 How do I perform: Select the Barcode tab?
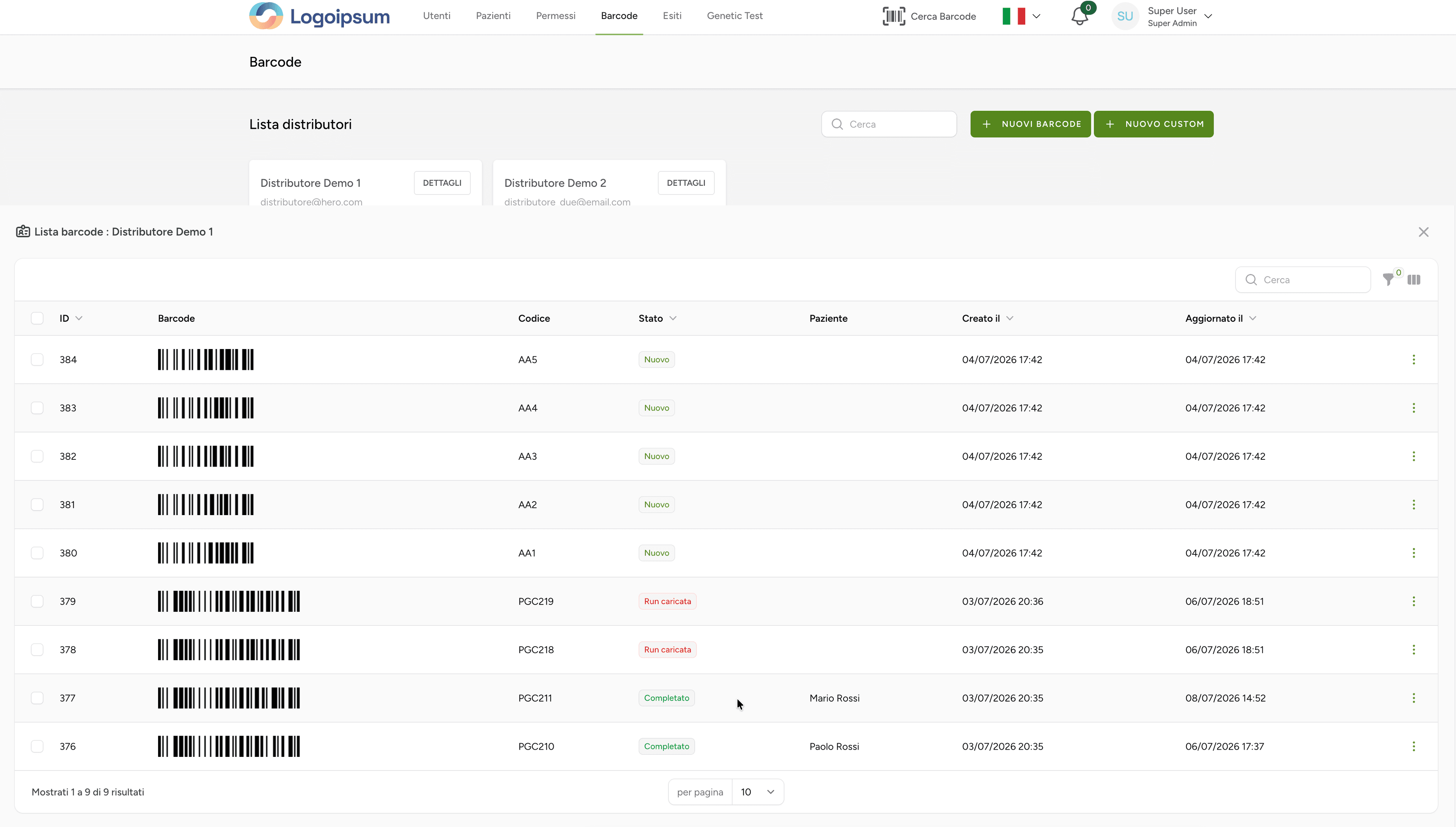(x=619, y=16)
